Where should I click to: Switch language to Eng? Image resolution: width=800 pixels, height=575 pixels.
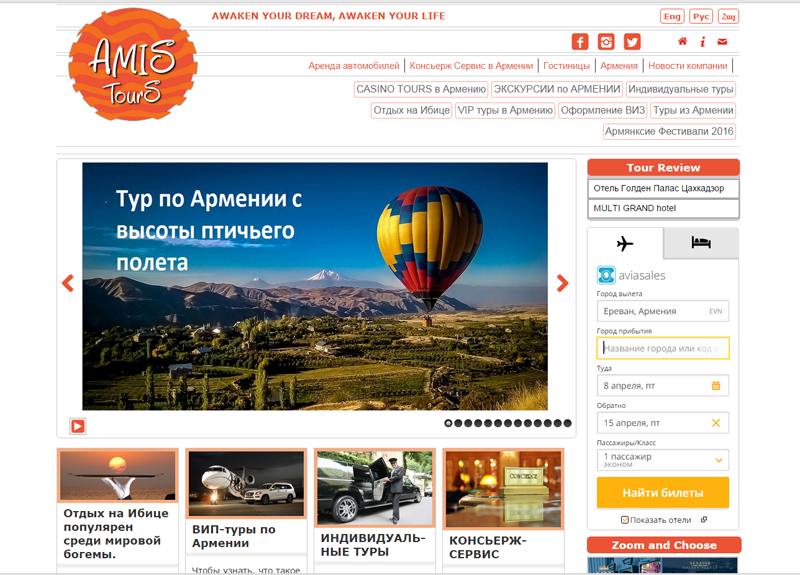click(x=672, y=17)
